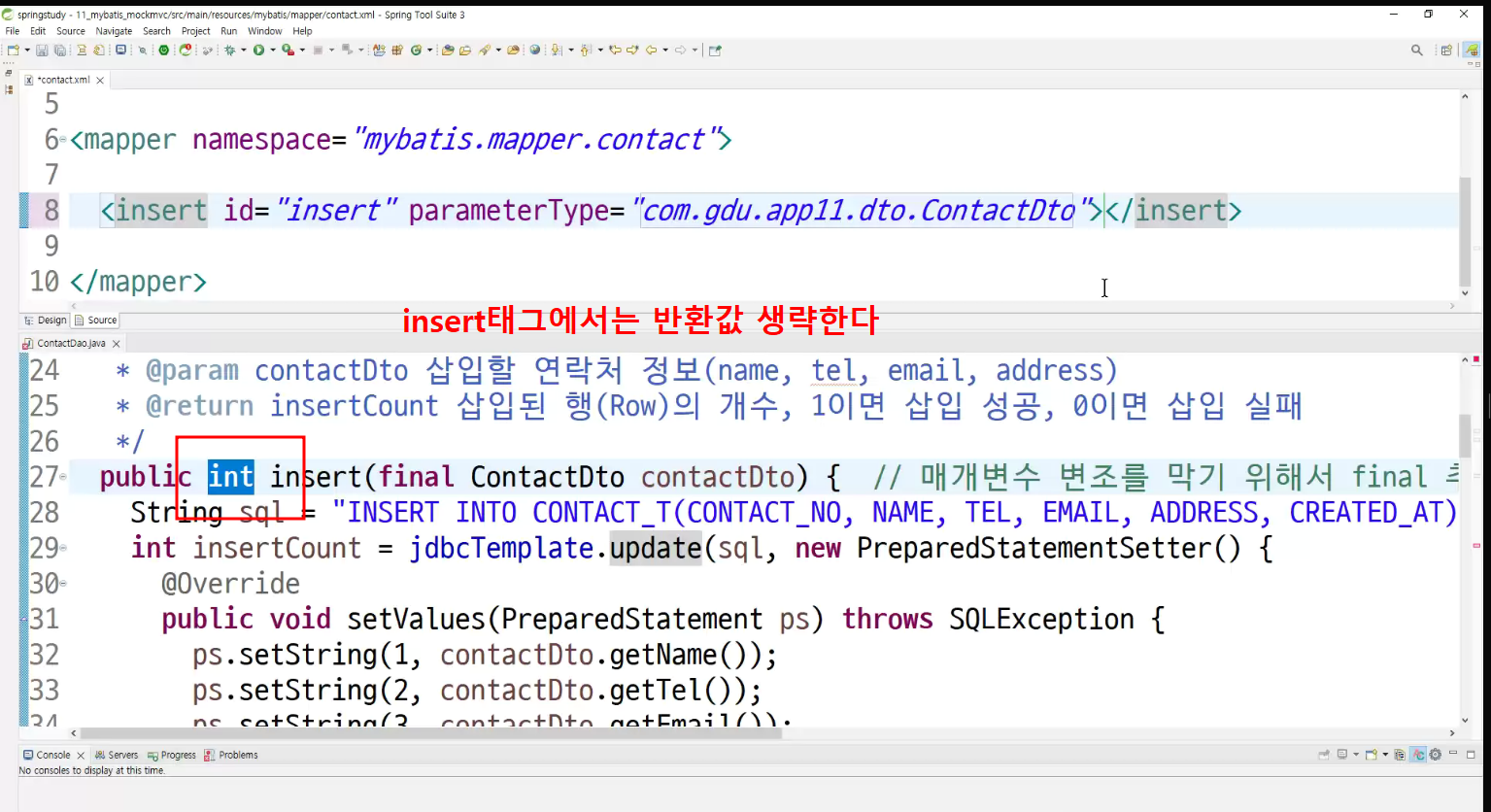This screenshot has height=812, width=1491.
Task: Open the Edit menu
Action: point(38,31)
